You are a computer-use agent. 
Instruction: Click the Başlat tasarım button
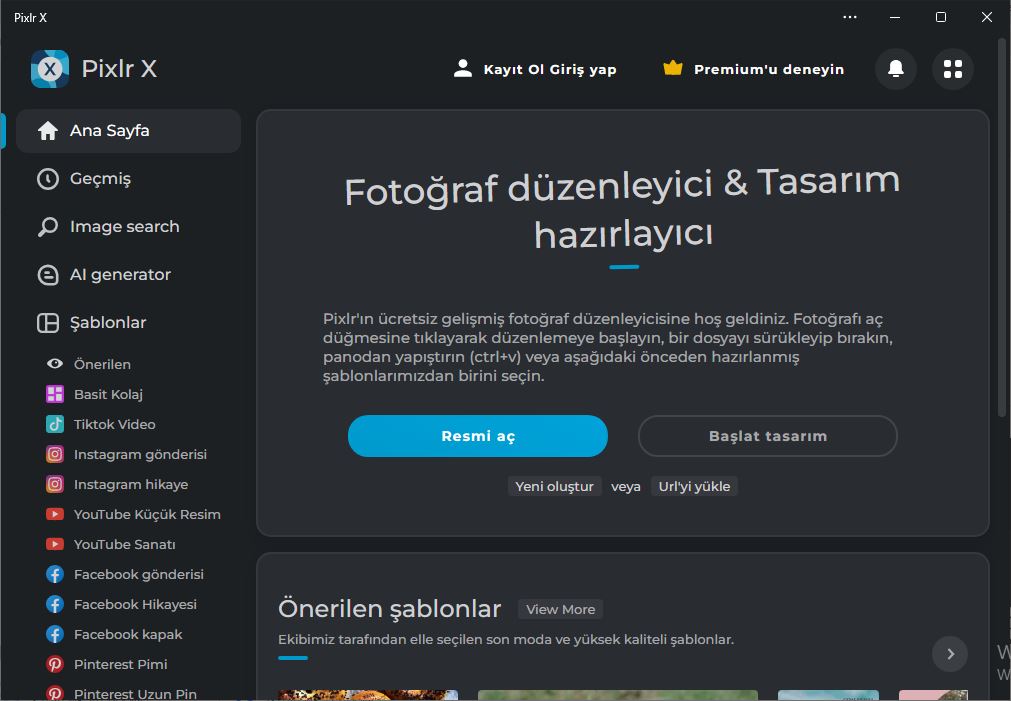coord(767,436)
